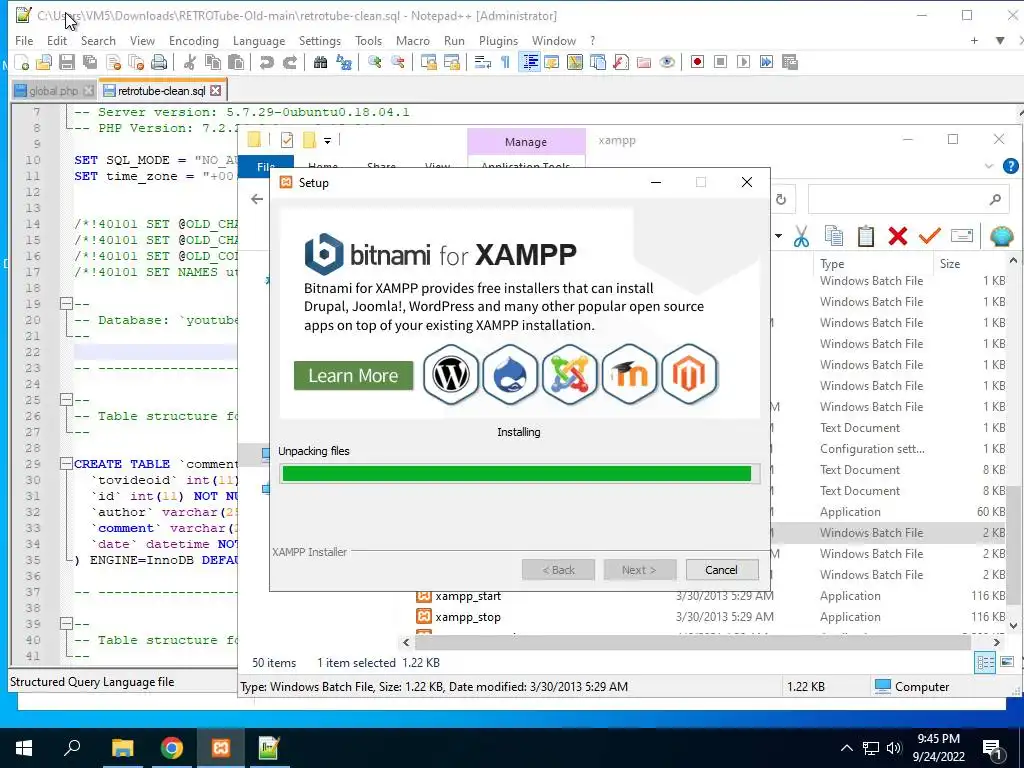The width and height of the screenshot is (1024, 768).
Task: Switch to the global.php tab
Action: (54, 91)
